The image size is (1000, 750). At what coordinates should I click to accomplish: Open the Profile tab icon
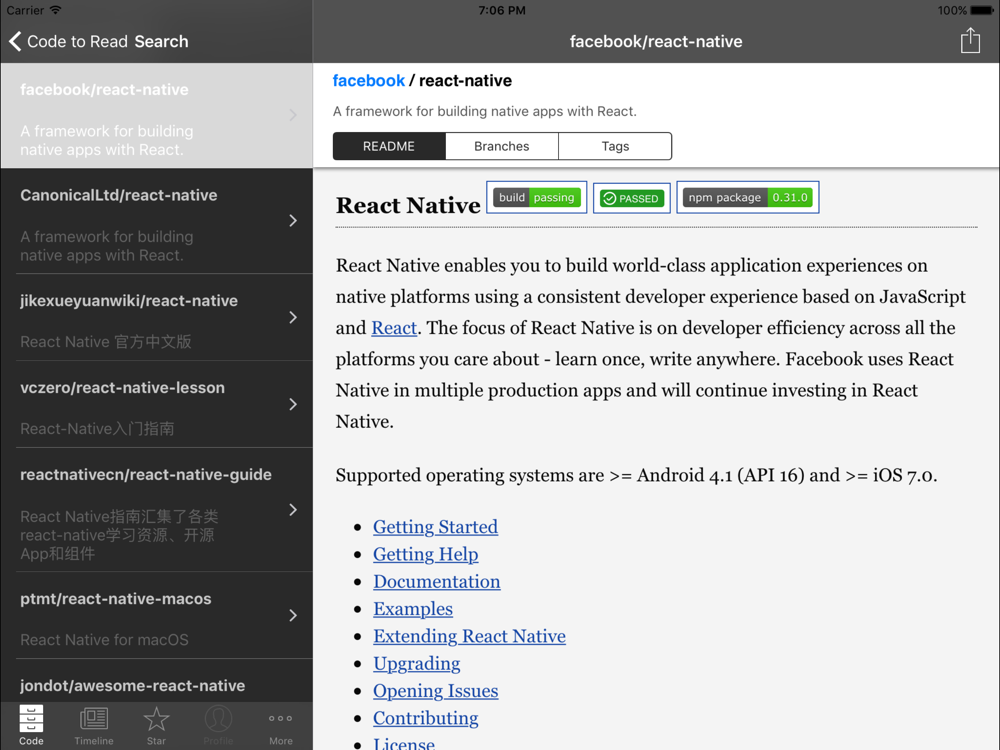coord(218,724)
